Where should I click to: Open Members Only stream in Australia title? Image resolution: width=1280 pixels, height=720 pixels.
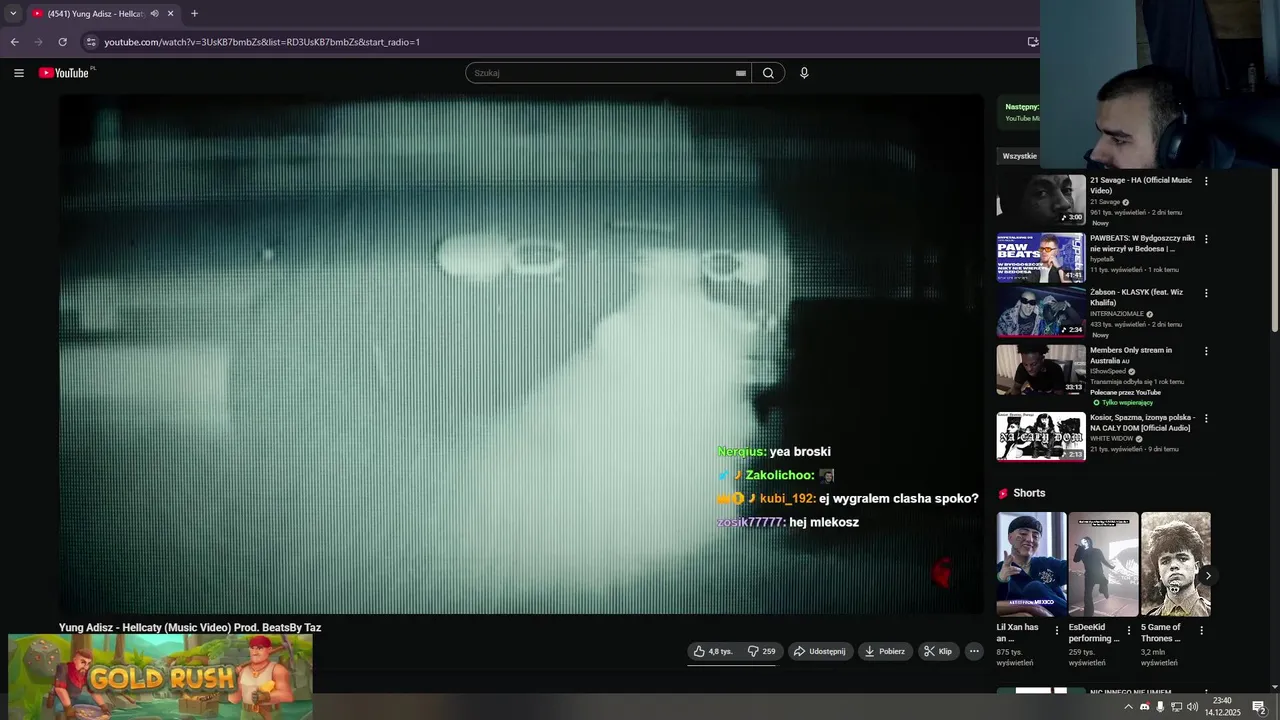[1131, 355]
